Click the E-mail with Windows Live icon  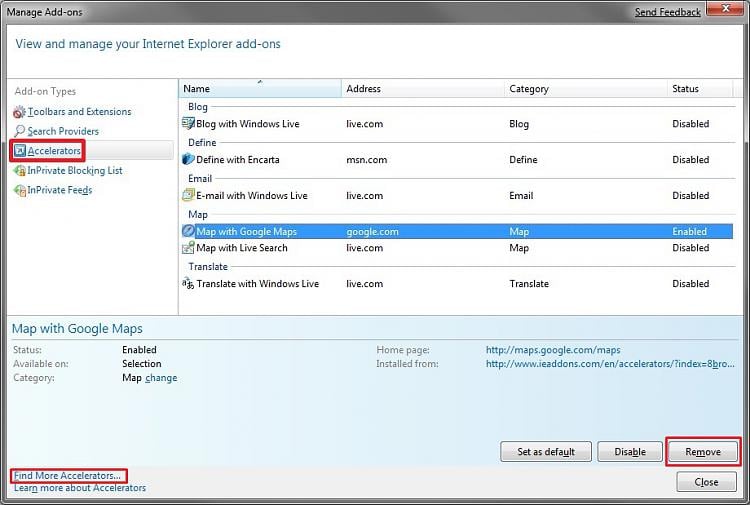coord(188,195)
